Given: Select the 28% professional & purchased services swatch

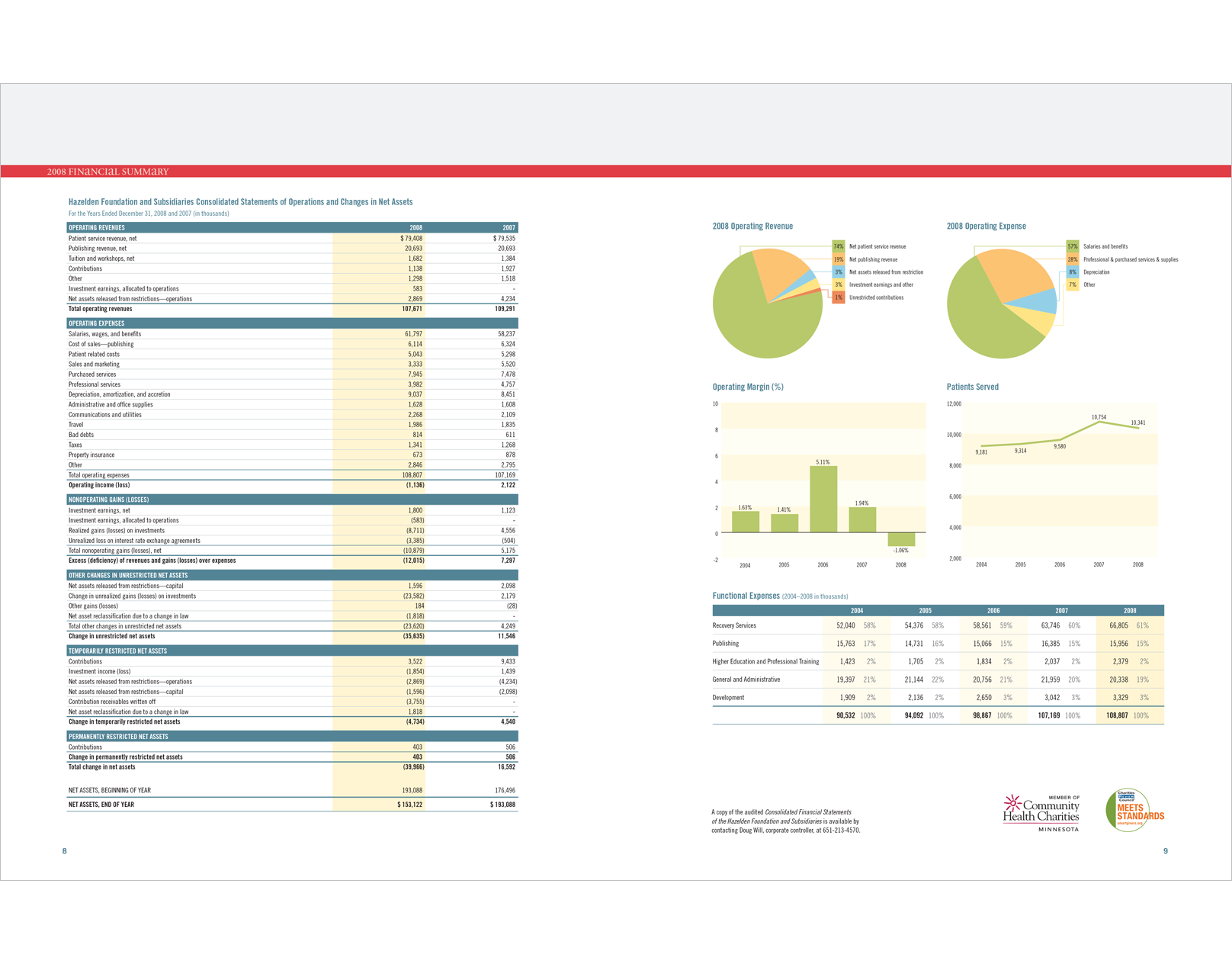Looking at the screenshot, I should tap(1072, 259).
